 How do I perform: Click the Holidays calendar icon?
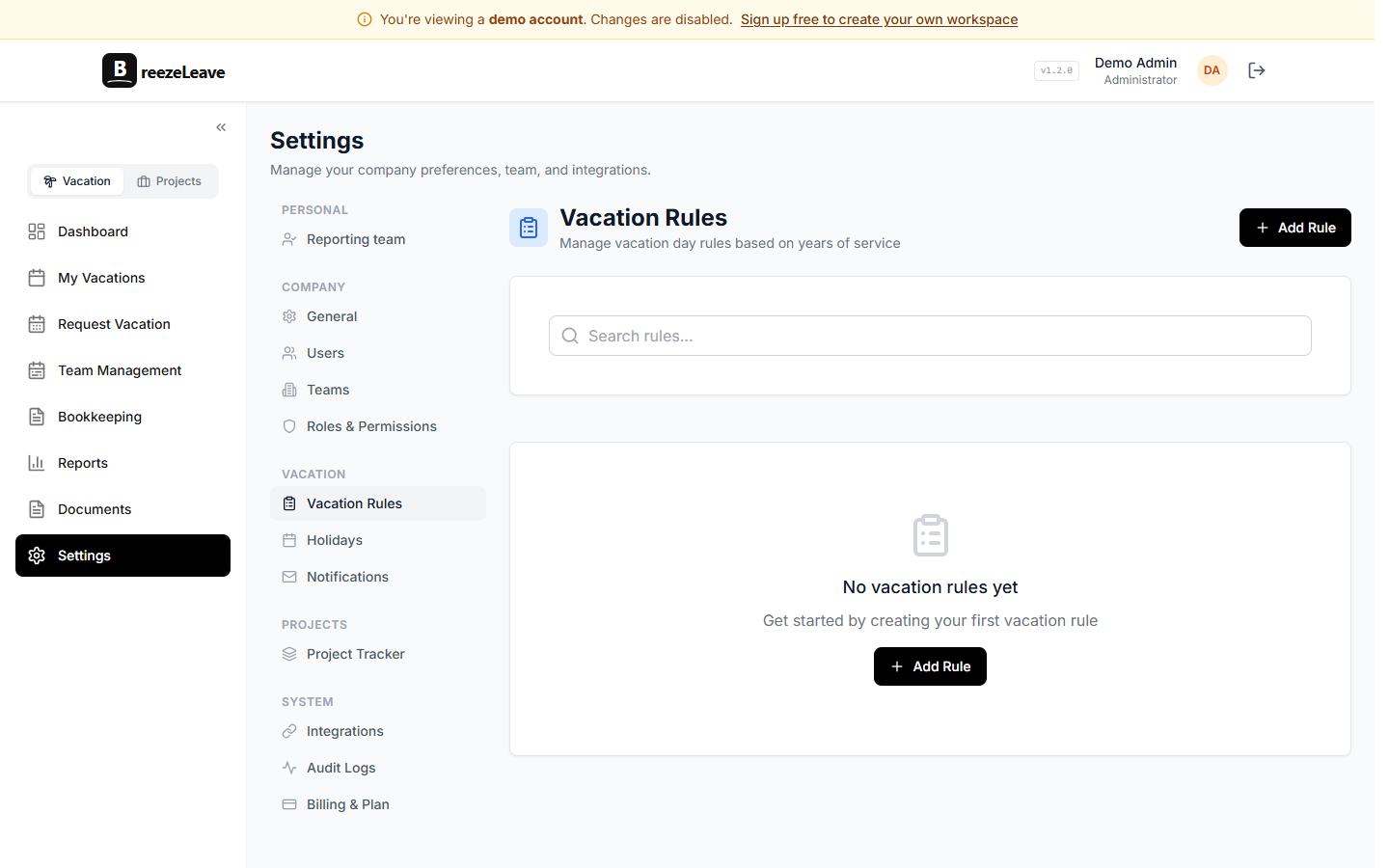click(x=289, y=540)
